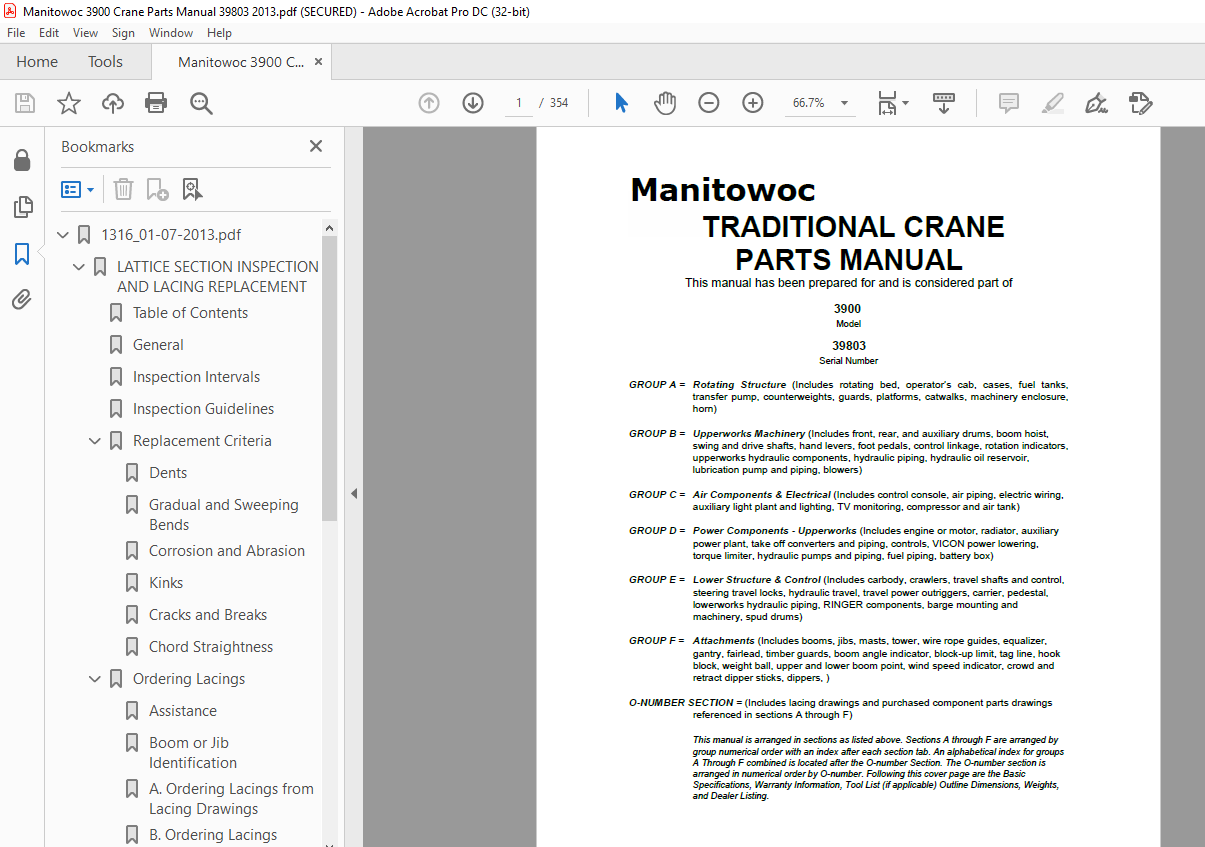This screenshot has width=1205, height=847.
Task: Switch to the Home tab
Action: (37, 62)
